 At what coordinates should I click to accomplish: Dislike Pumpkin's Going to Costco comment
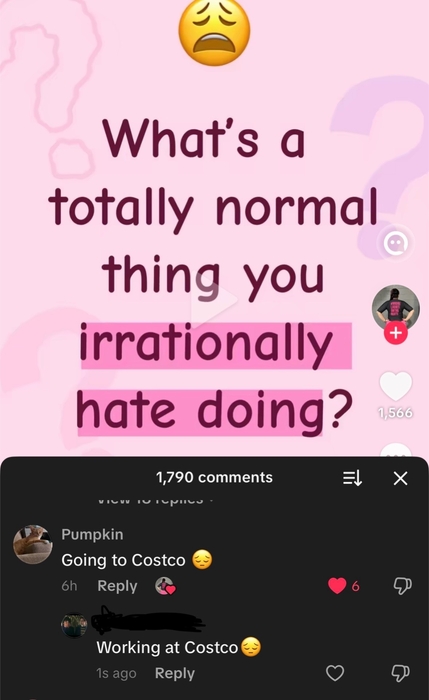[402, 586]
